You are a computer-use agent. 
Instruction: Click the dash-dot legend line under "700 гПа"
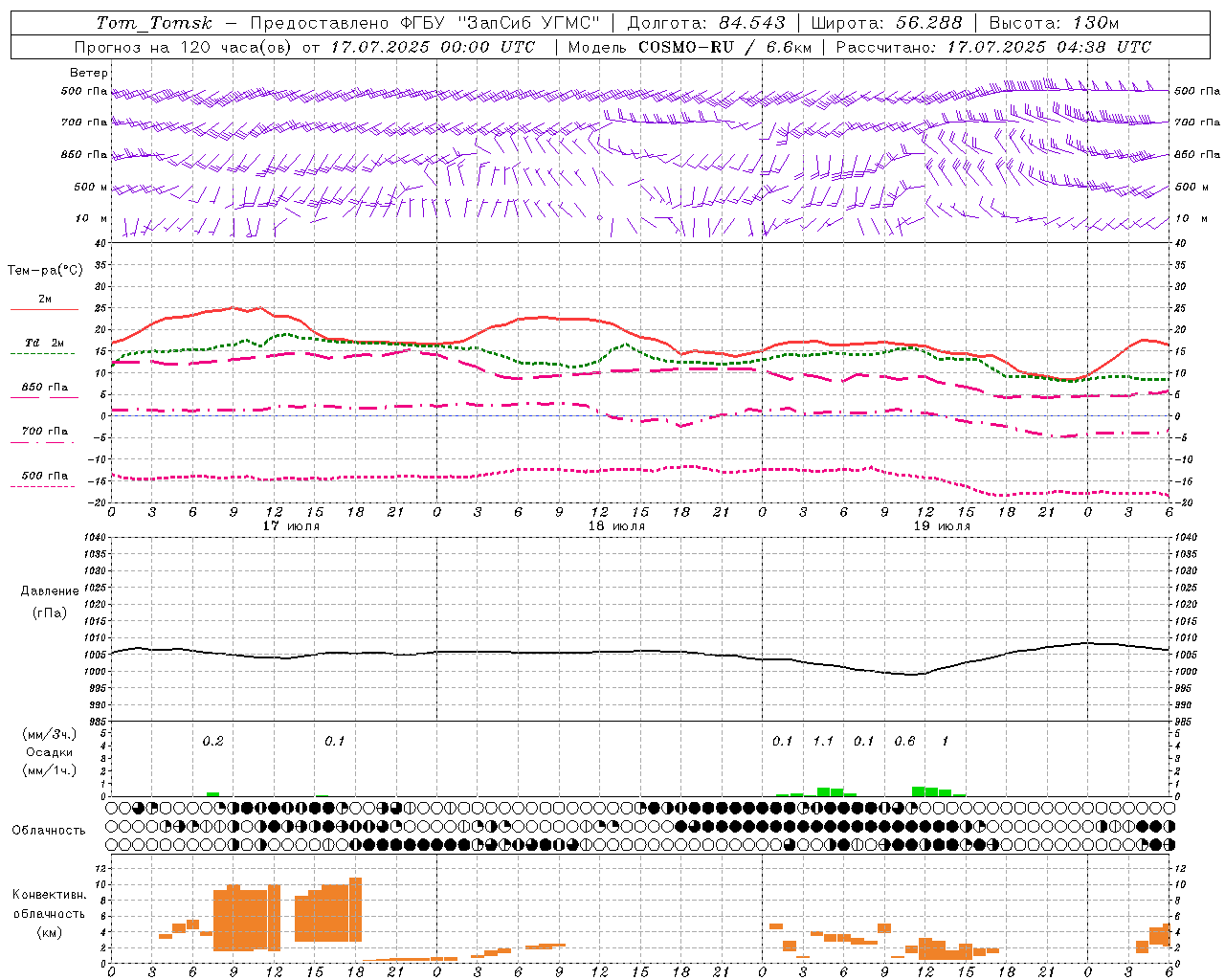pos(43,442)
